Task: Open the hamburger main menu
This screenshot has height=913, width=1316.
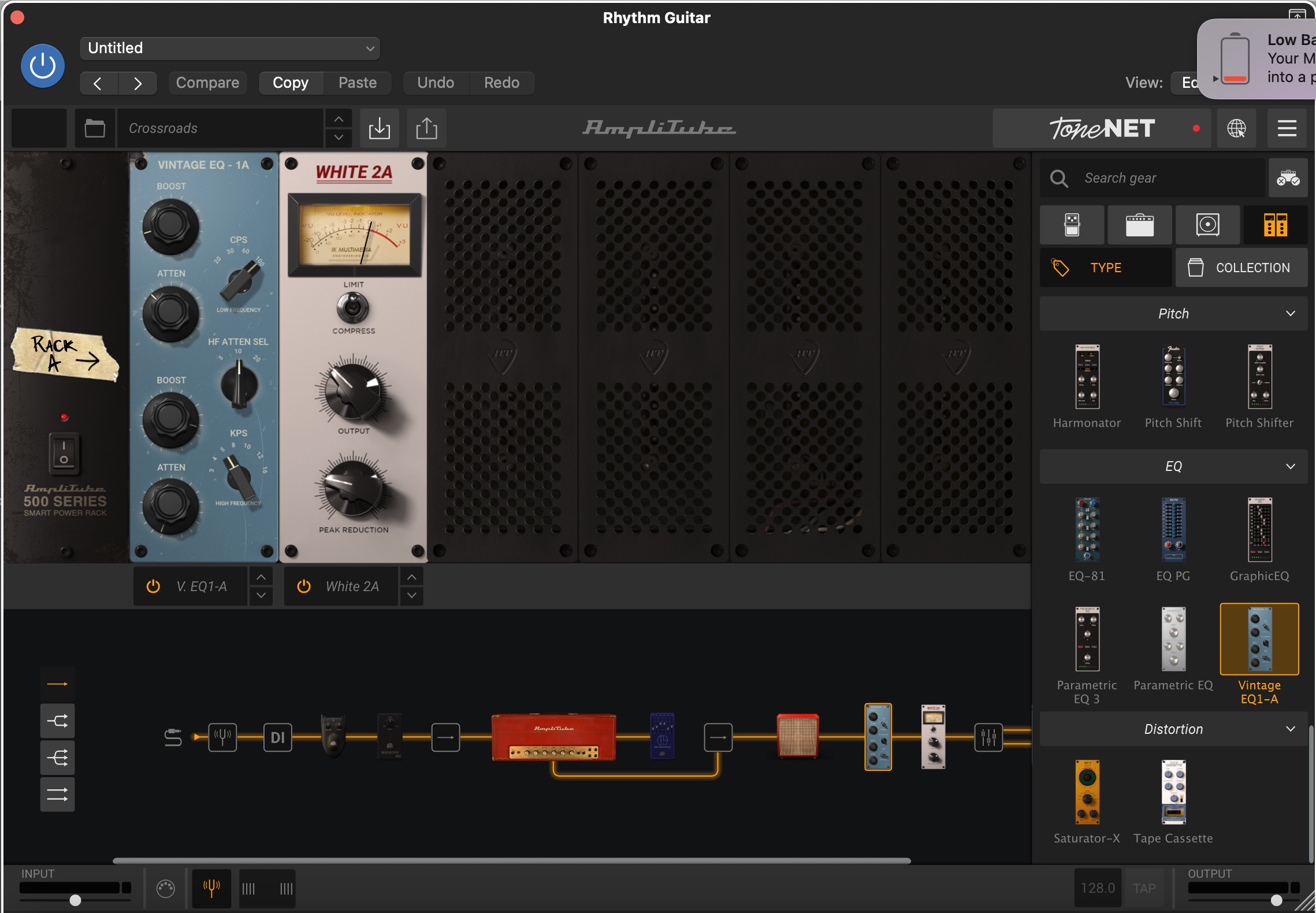Action: point(1287,128)
